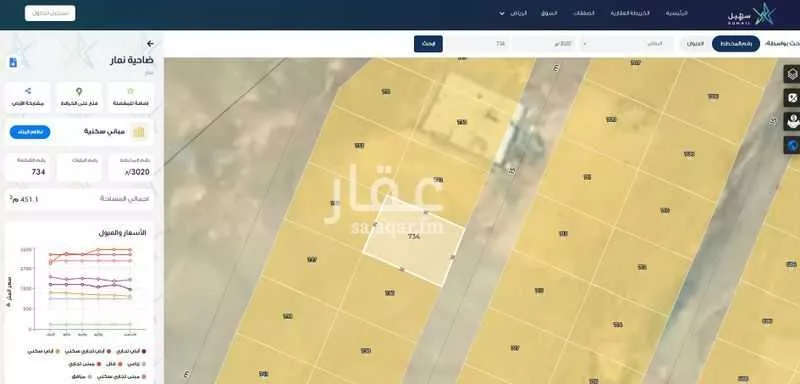
Task: Click the residential buildings label
Action: 105,132
